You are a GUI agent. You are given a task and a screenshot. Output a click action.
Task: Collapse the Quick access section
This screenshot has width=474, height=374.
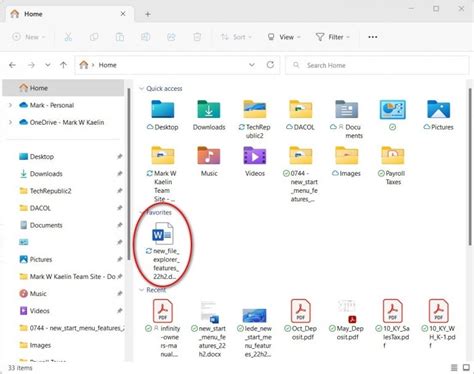(141, 89)
